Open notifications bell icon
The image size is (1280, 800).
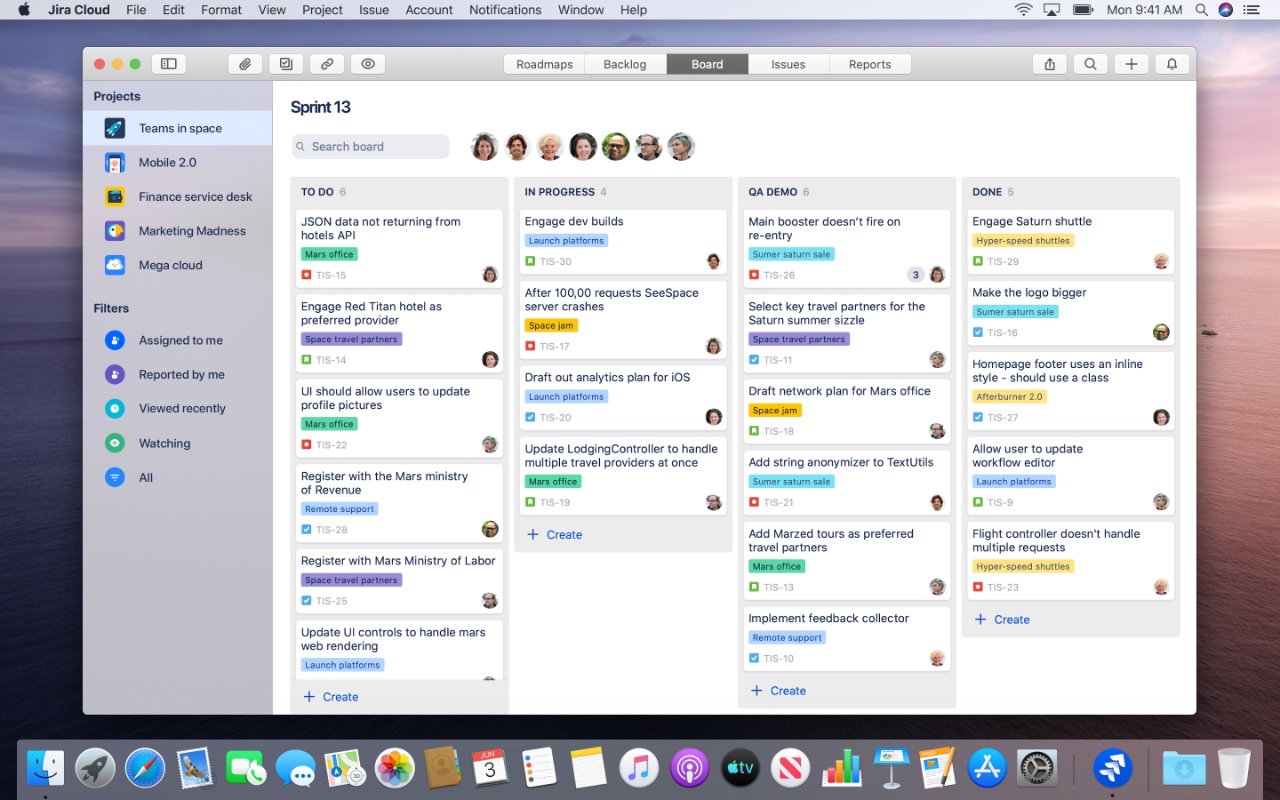(1172, 64)
